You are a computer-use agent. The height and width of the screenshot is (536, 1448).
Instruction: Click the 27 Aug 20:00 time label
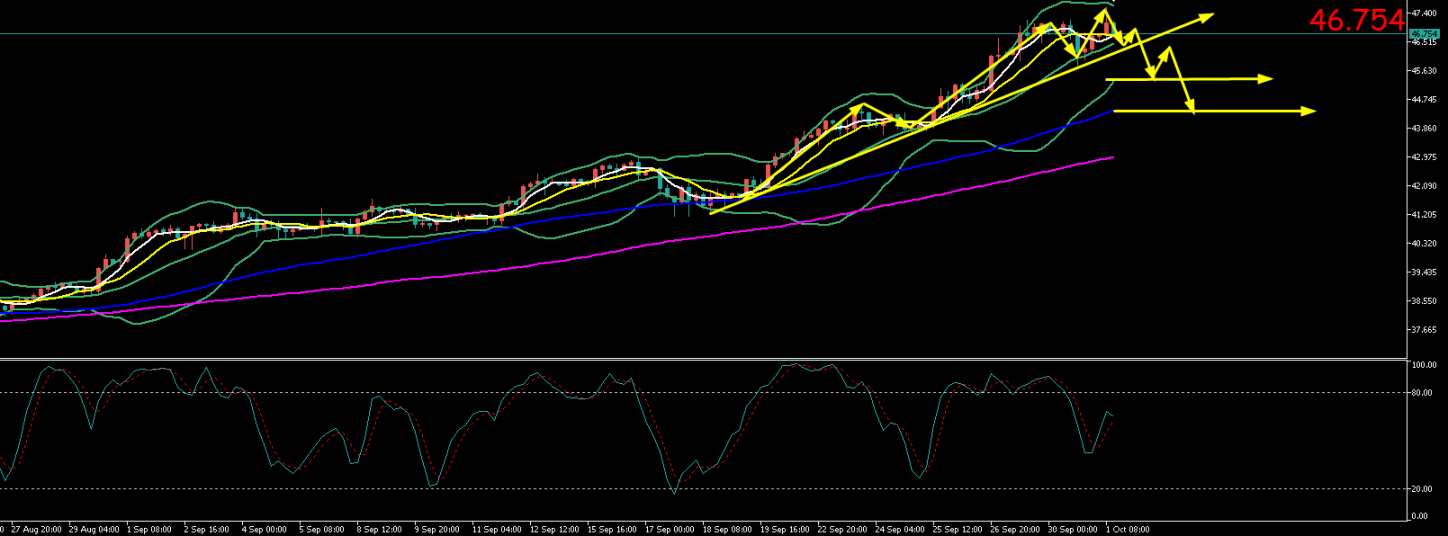(x=35, y=528)
